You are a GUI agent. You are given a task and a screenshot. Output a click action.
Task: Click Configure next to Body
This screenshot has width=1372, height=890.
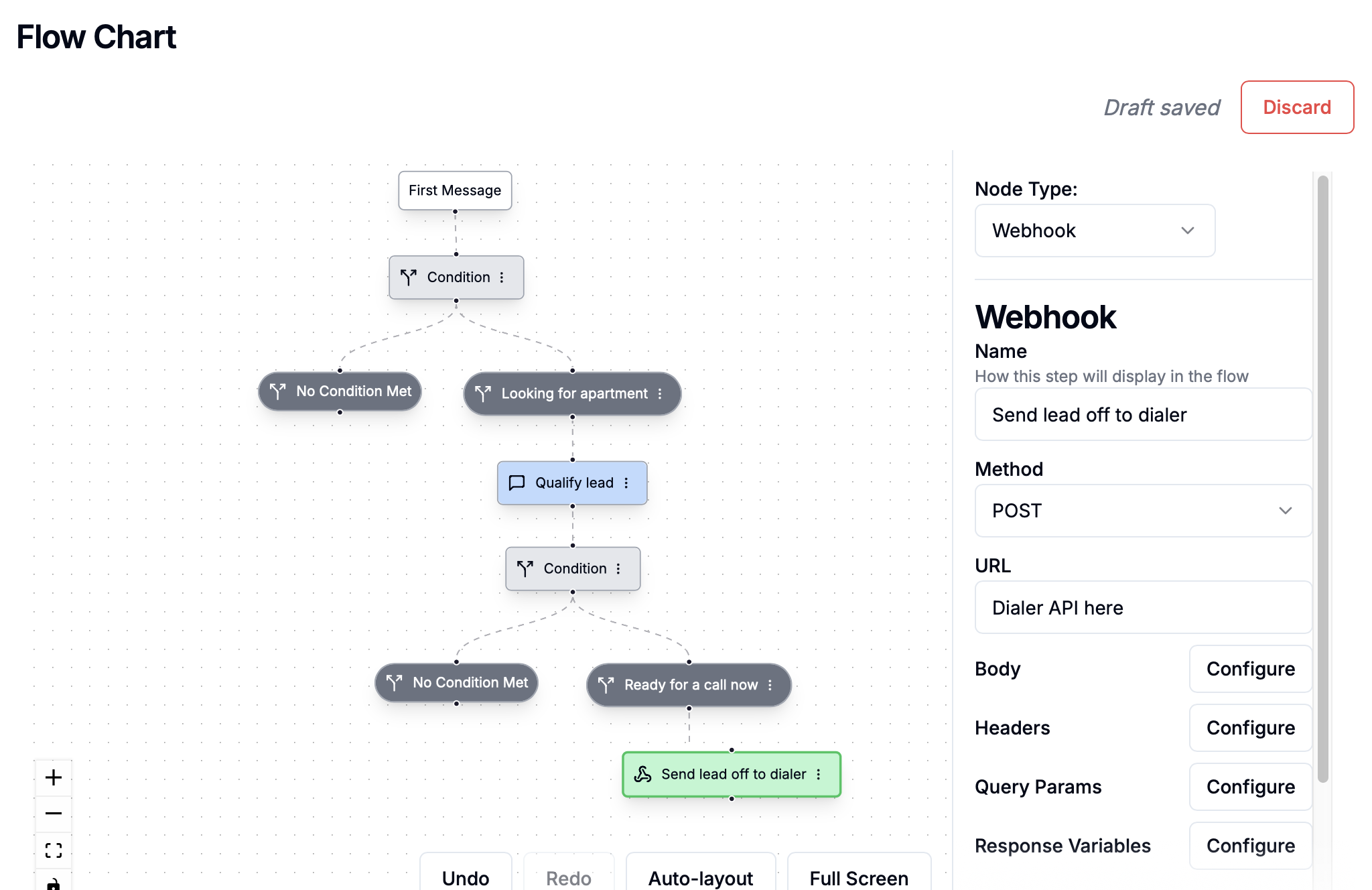1250,669
